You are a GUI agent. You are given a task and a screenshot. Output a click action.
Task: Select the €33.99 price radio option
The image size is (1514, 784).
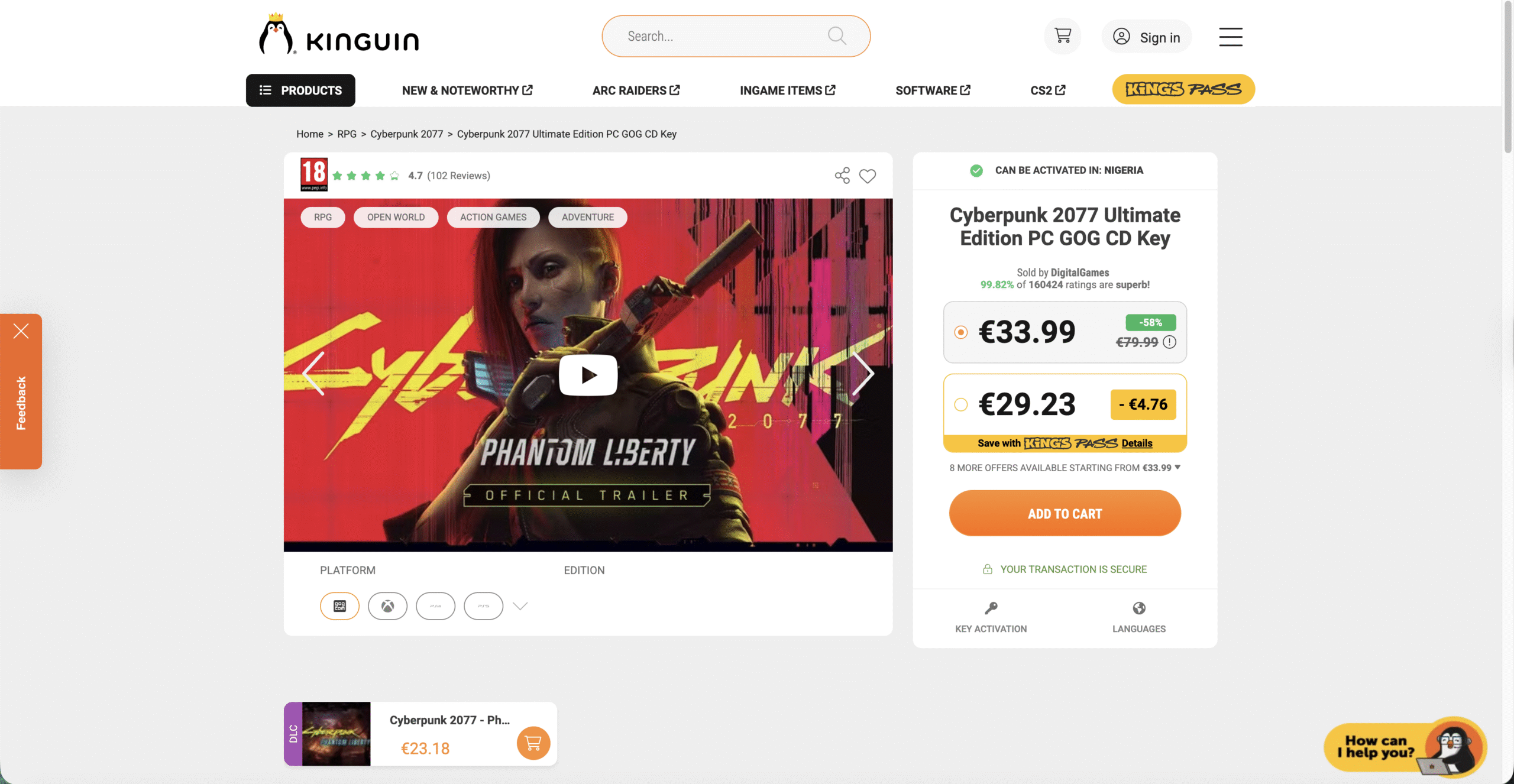pyautogui.click(x=960, y=332)
